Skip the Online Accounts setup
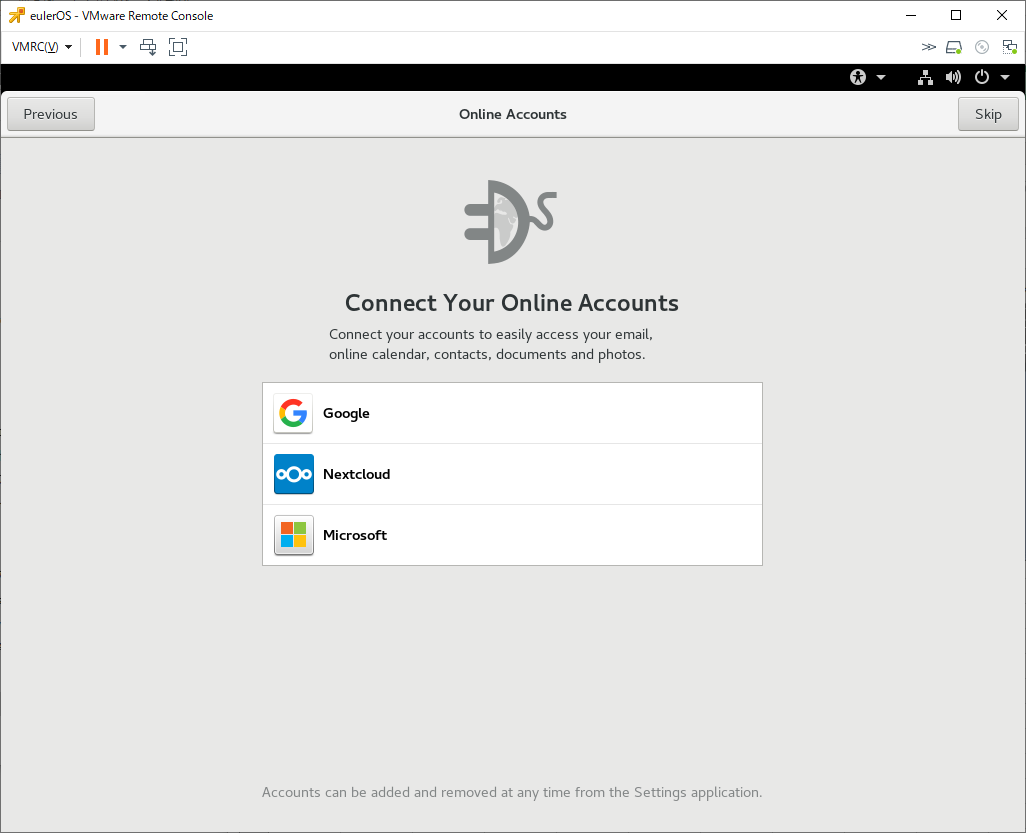Image resolution: width=1026 pixels, height=833 pixels. [x=988, y=114]
